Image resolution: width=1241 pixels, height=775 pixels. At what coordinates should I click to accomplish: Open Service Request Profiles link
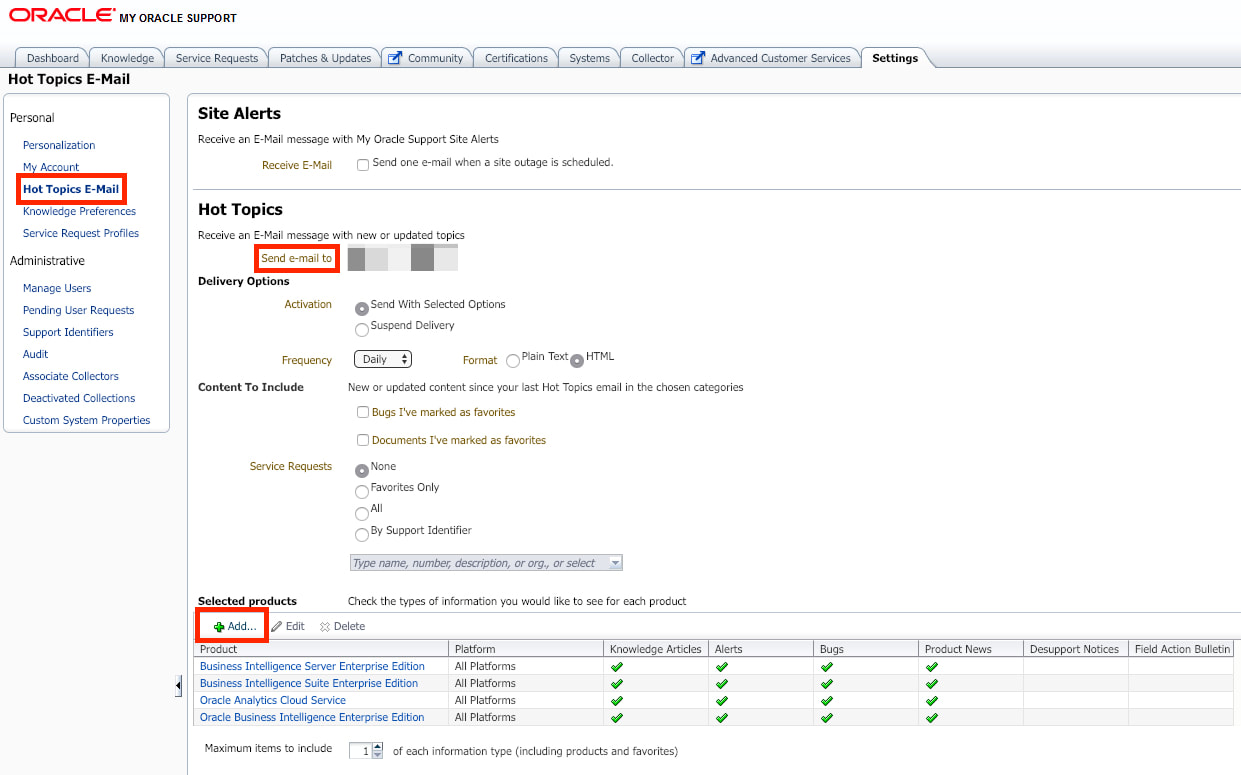(81, 233)
